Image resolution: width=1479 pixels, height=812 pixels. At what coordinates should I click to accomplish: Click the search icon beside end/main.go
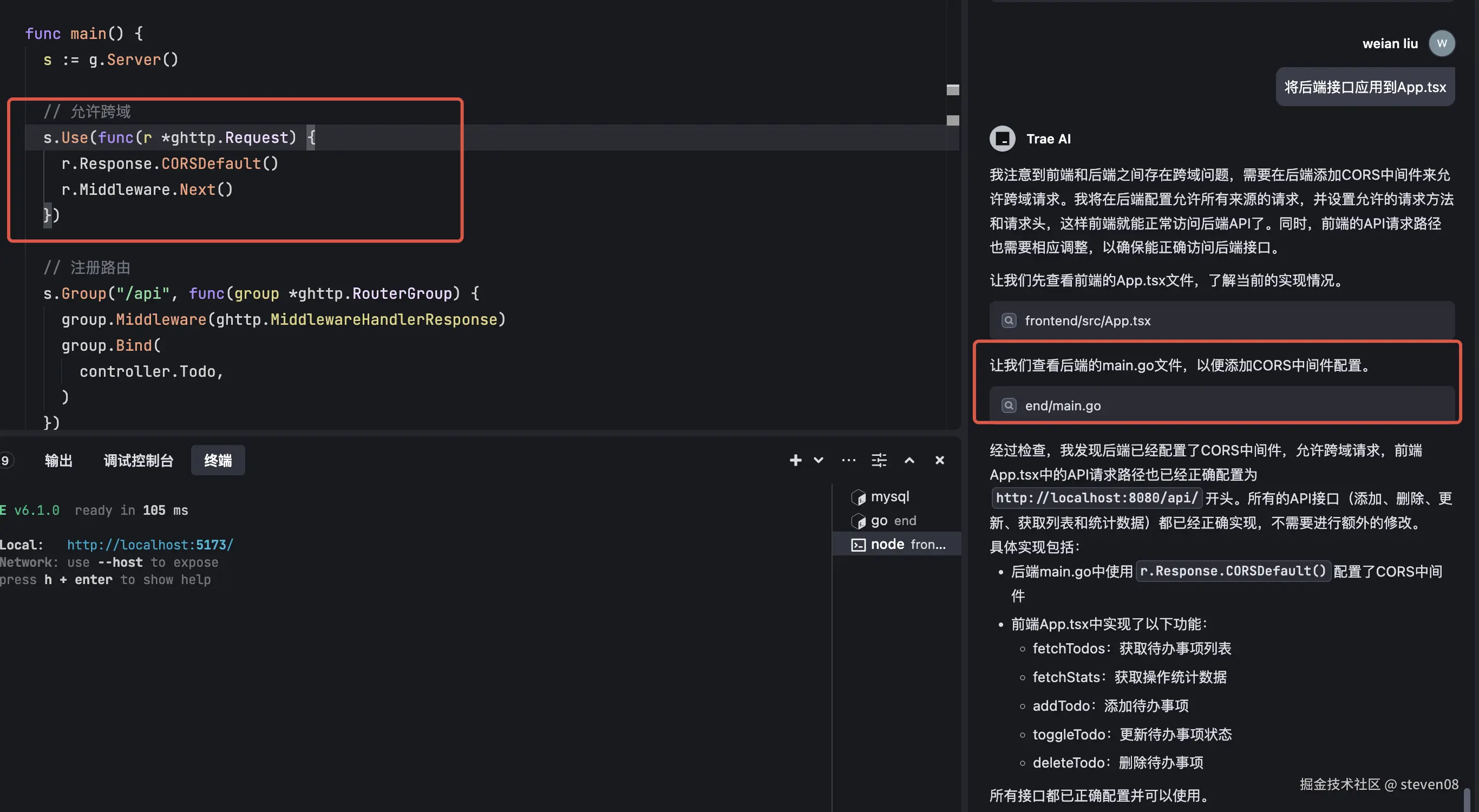tap(1009, 405)
